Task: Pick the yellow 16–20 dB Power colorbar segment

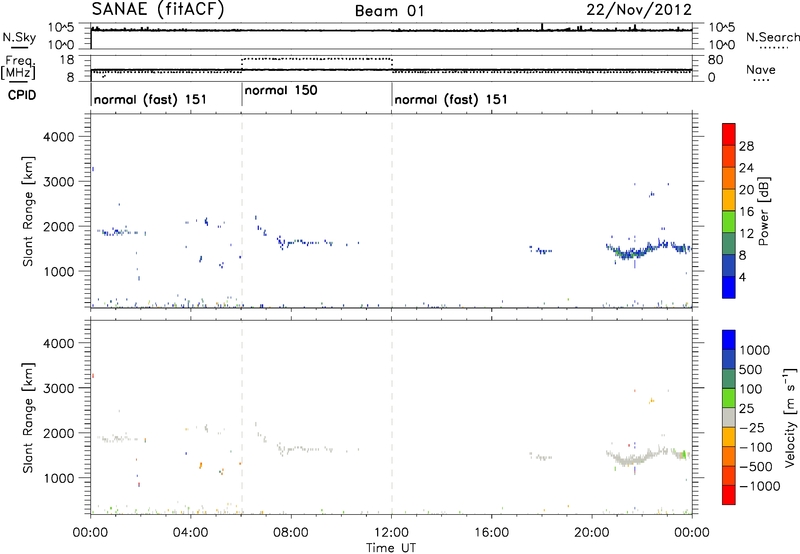Action: (729, 200)
